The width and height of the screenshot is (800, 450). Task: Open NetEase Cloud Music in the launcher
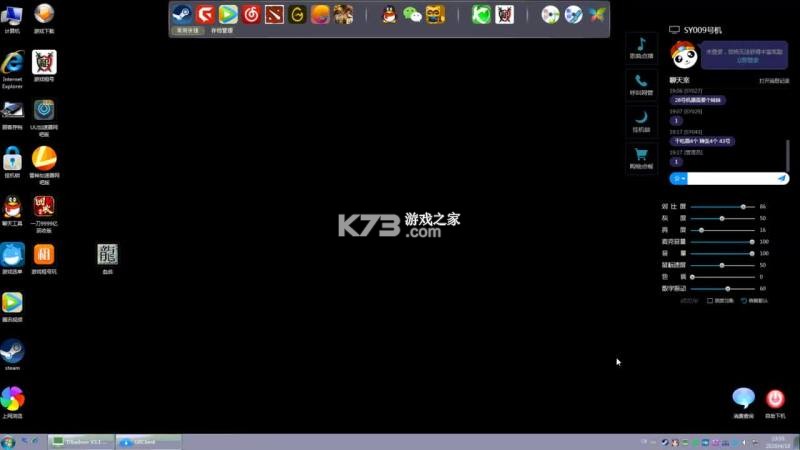click(x=251, y=14)
